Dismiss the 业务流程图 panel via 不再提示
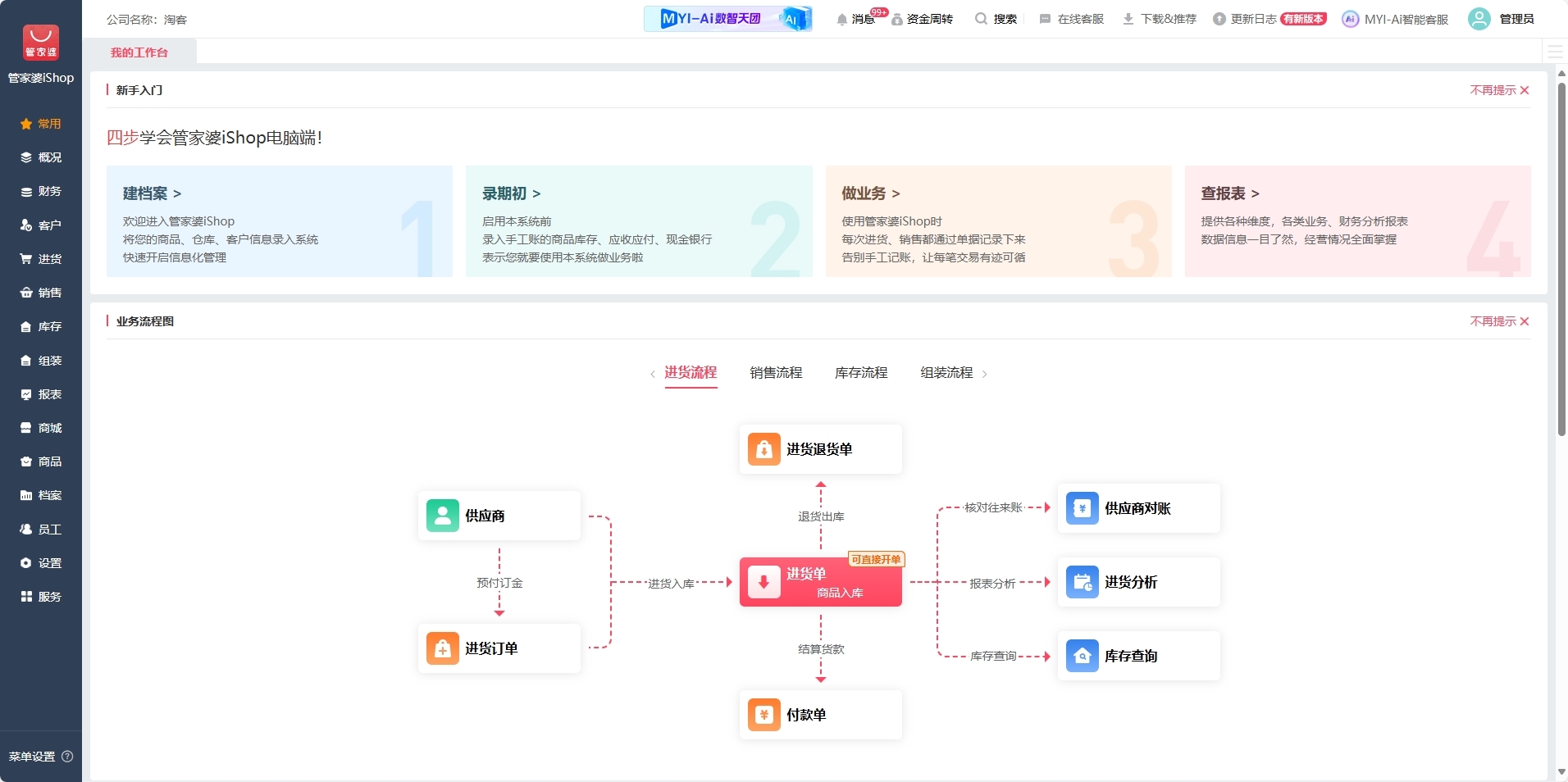Image resolution: width=1568 pixels, height=782 pixels. [x=1499, y=321]
